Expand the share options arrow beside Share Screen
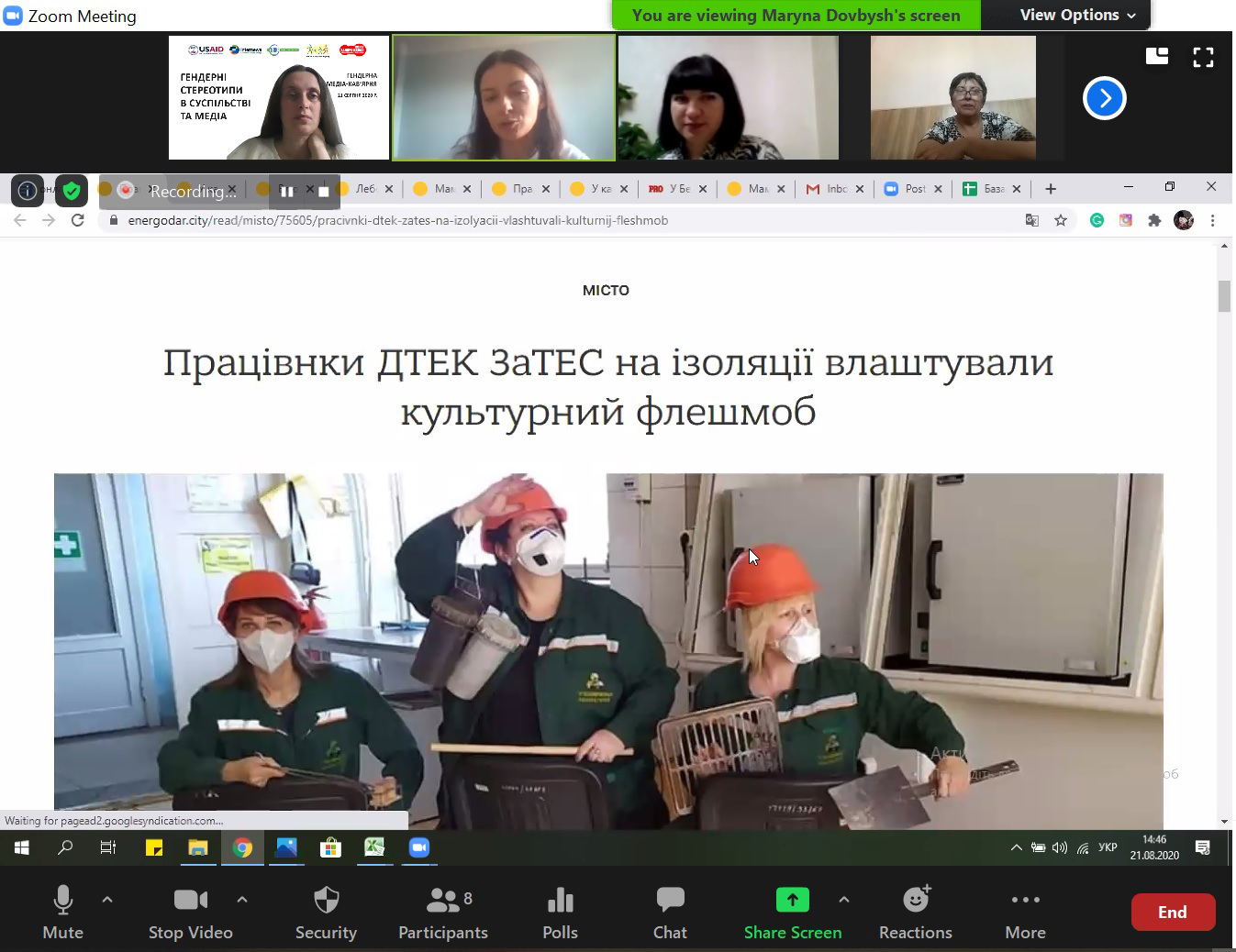The height and width of the screenshot is (952, 1236). click(x=844, y=900)
